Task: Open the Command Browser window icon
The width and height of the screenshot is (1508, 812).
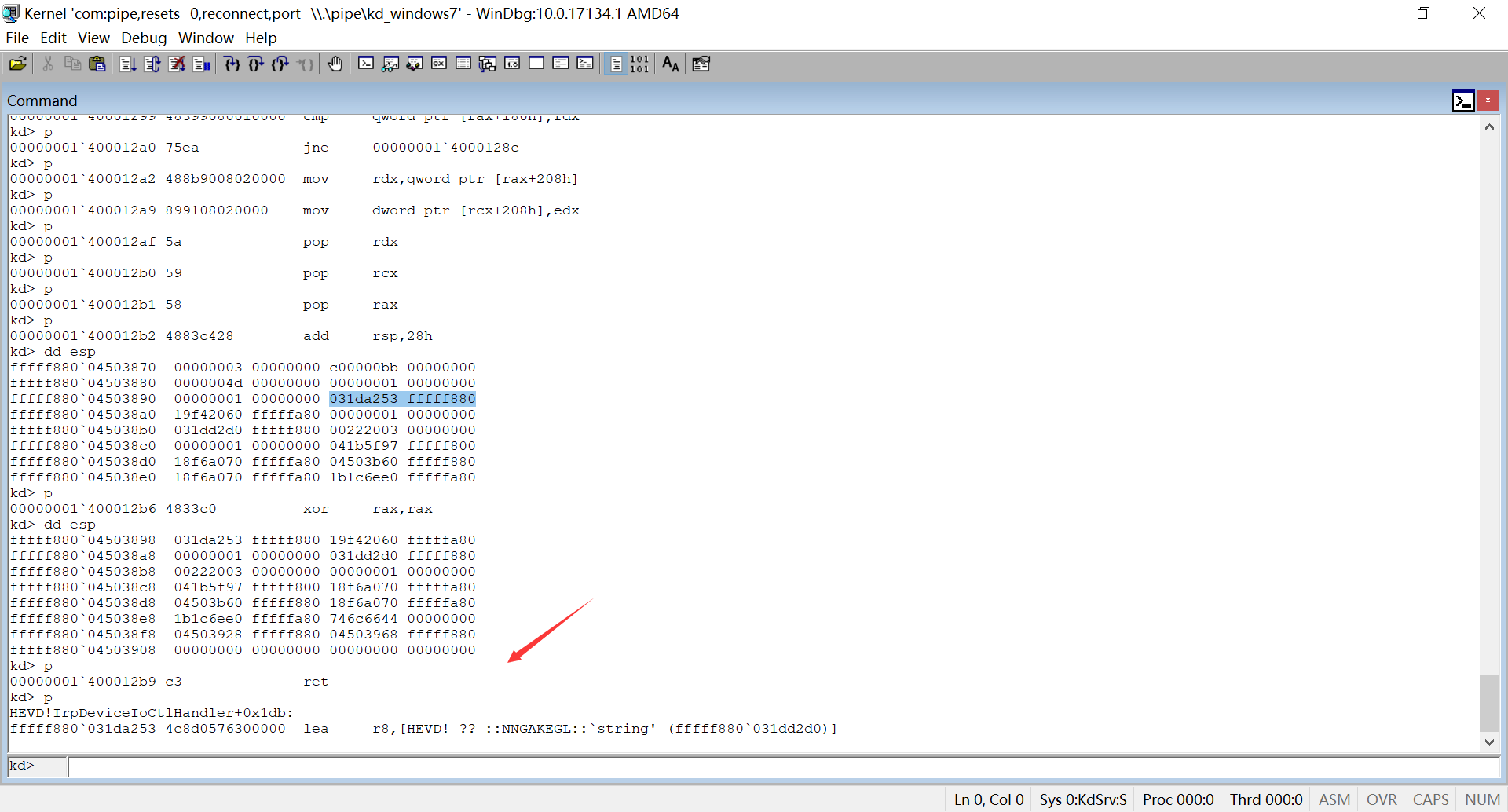Action: pos(585,64)
